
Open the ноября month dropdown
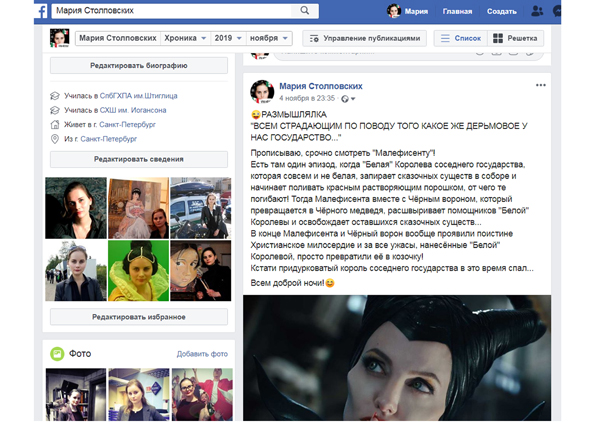[269, 38]
